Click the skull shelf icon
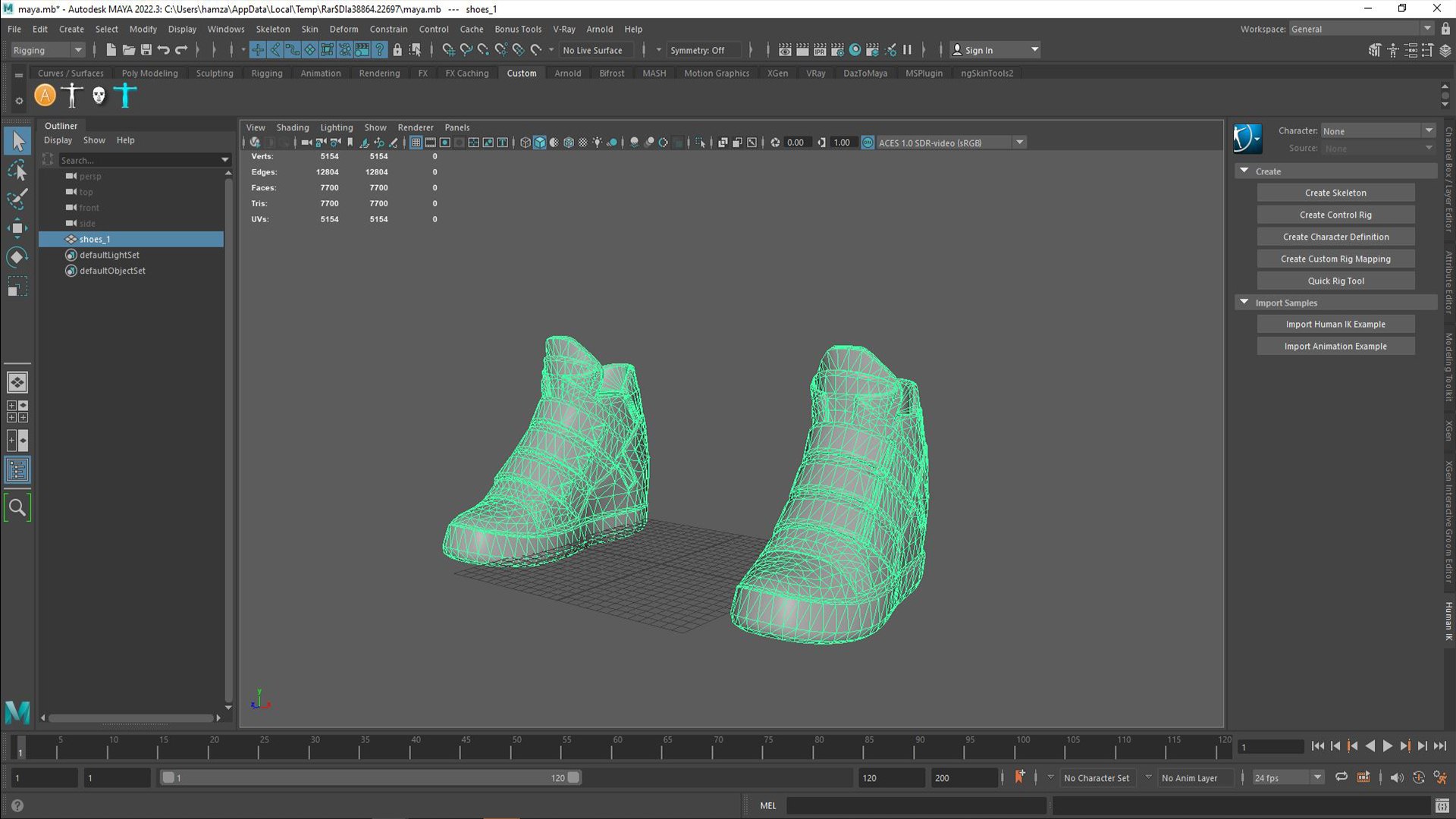Image resolution: width=1456 pixels, height=819 pixels. click(99, 96)
